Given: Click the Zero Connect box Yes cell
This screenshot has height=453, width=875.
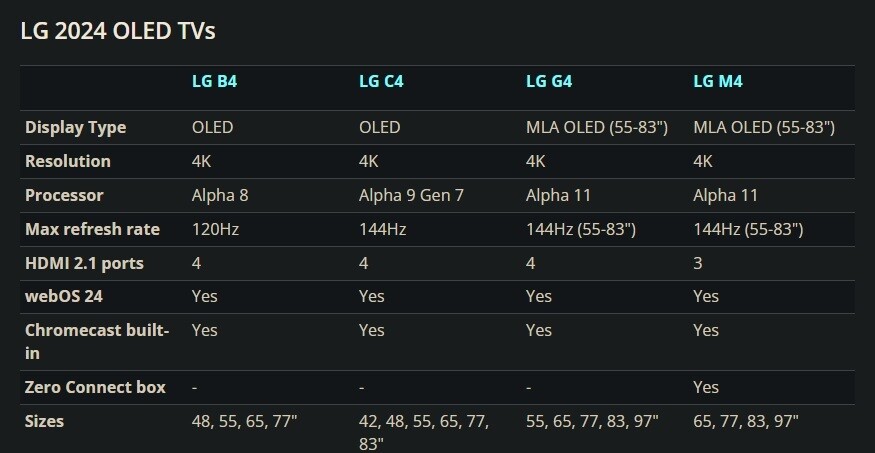Looking at the screenshot, I should [x=706, y=387].
